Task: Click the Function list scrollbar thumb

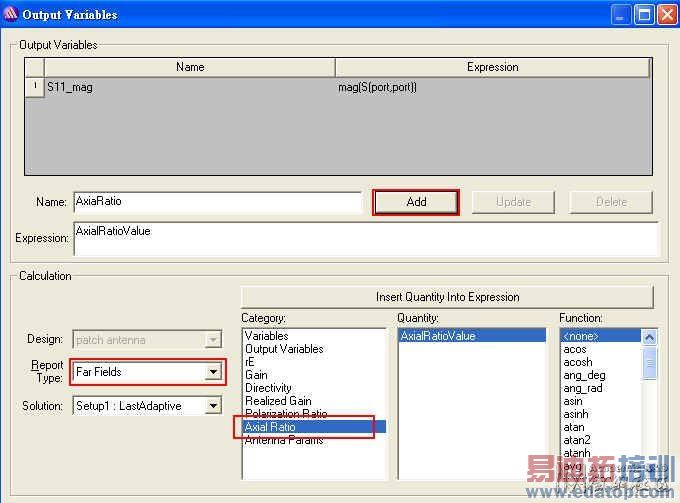Action: (649, 363)
